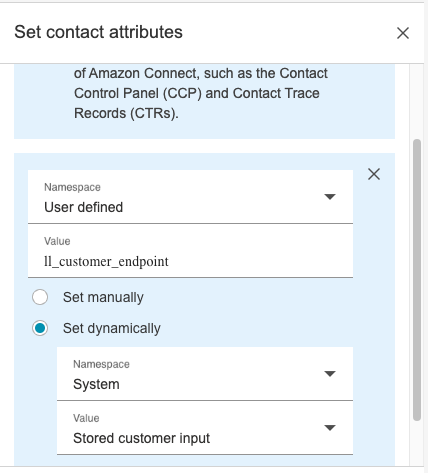Close the Set contact attributes panel

coord(403,33)
